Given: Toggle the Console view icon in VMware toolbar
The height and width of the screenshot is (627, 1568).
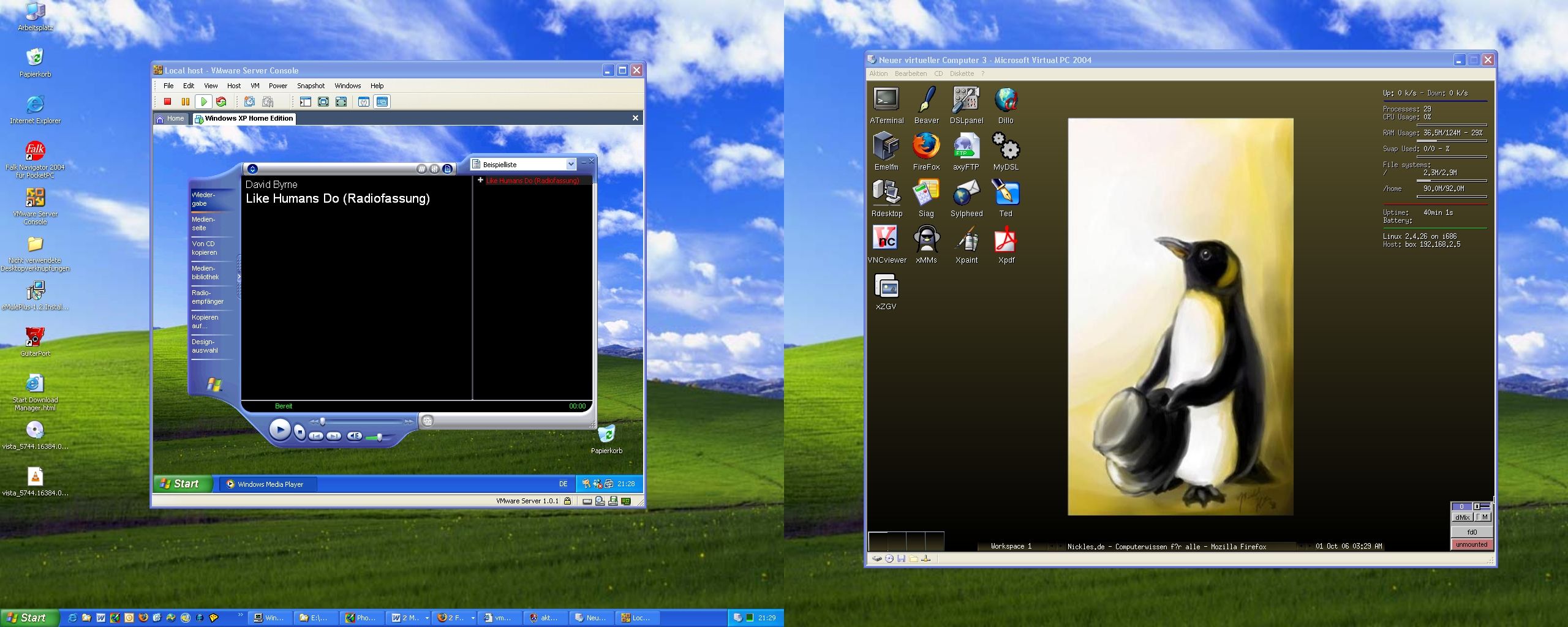Looking at the screenshot, I should [382, 102].
